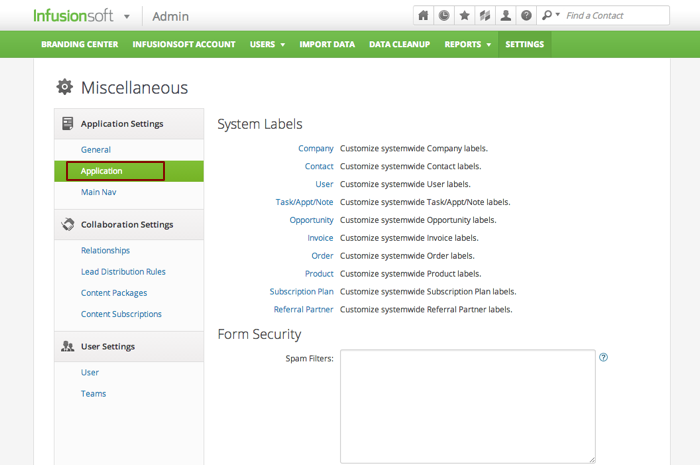Click the Admin header label
The height and width of the screenshot is (465, 700).
pos(170,17)
